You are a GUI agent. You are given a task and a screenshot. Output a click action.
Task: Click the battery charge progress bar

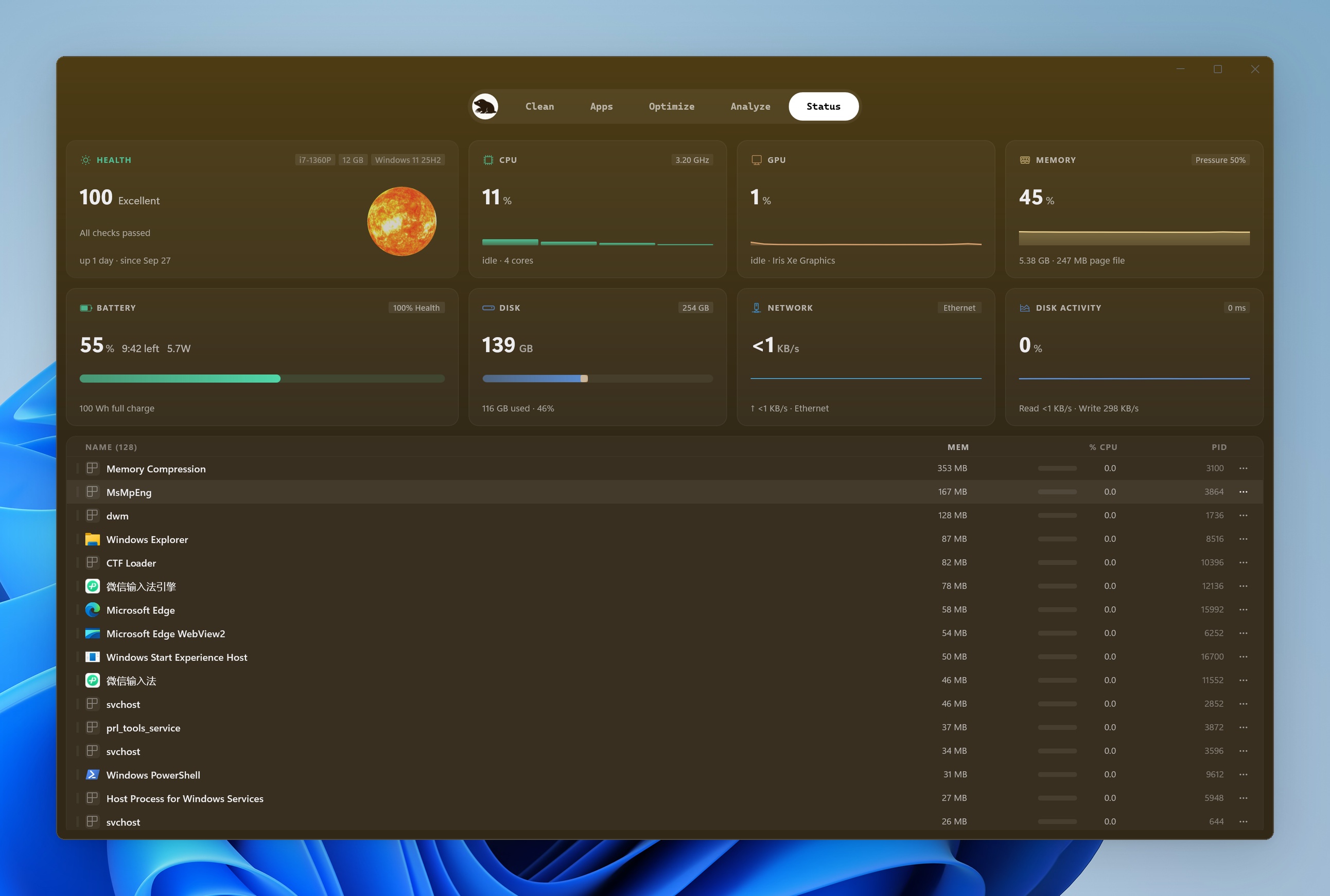(262, 378)
